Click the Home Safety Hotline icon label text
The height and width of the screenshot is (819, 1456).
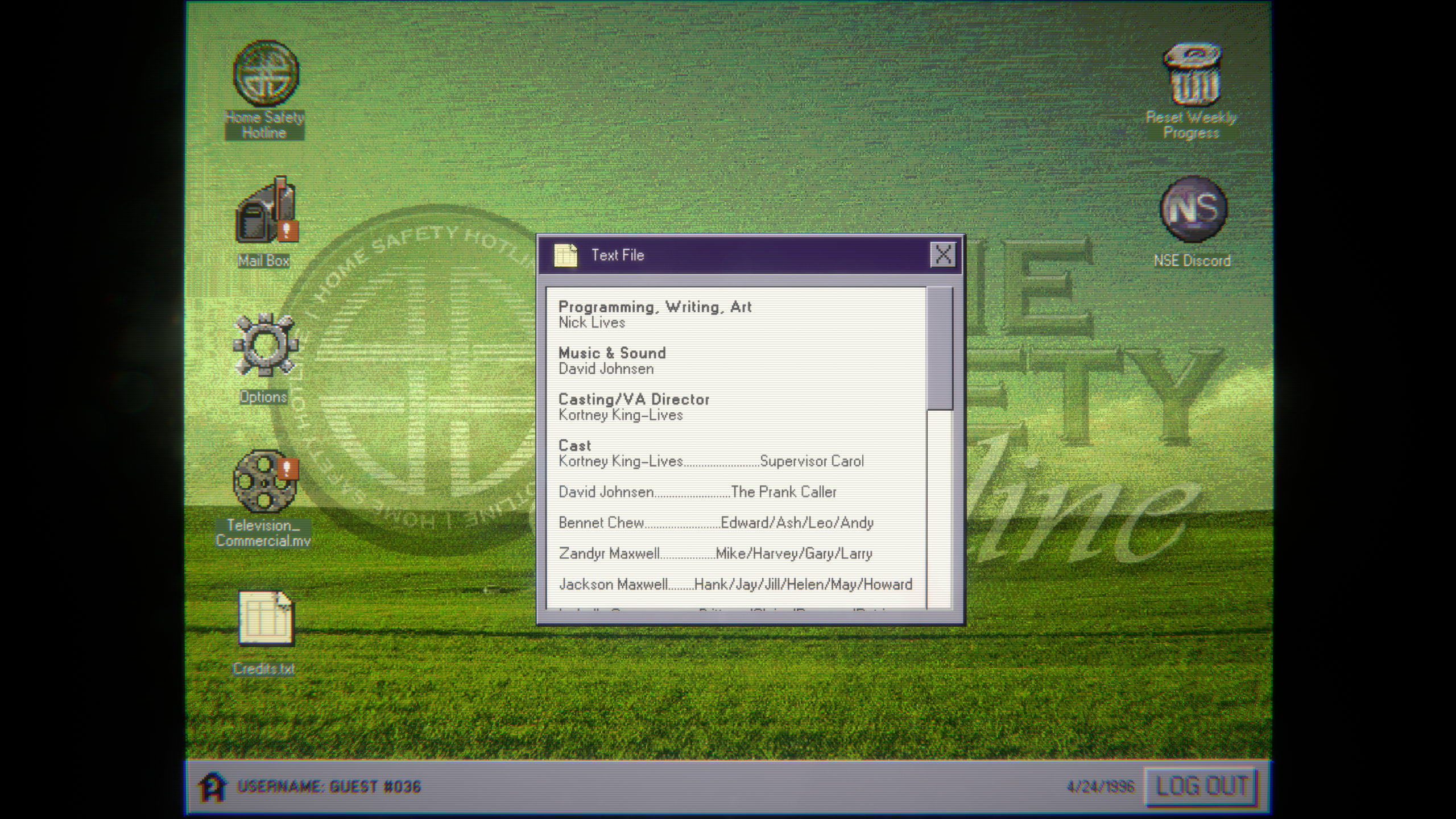(x=264, y=125)
